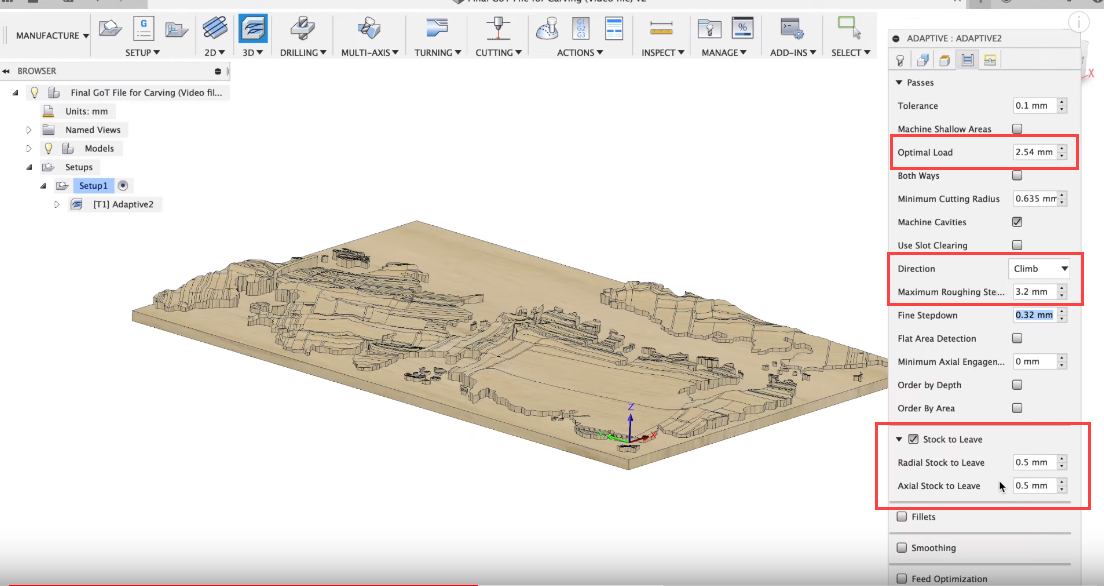This screenshot has height=586, width=1104.
Task: Open the MANUFACTURE workspace dropdown
Action: 53,35
